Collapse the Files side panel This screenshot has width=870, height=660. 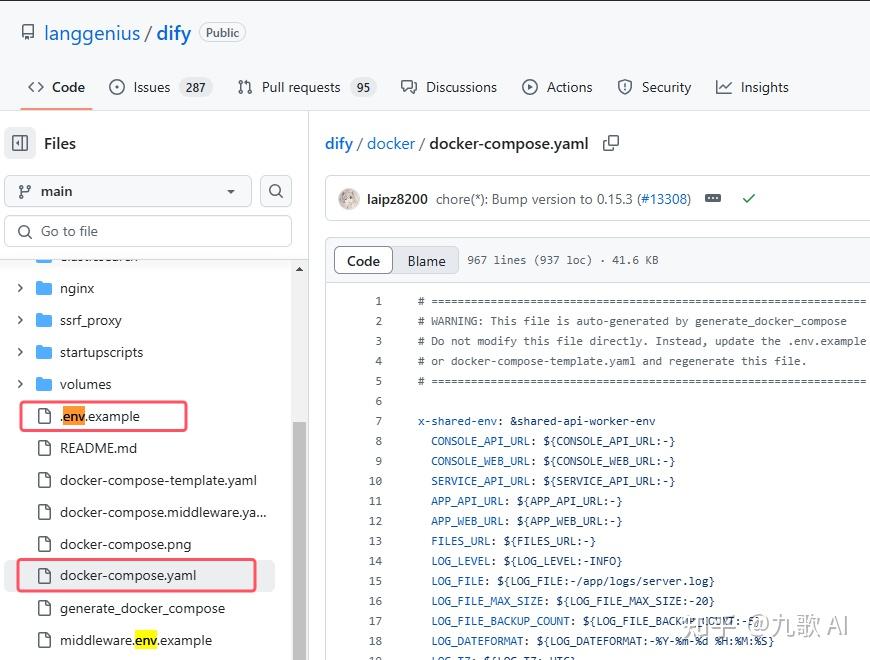tap(19, 143)
